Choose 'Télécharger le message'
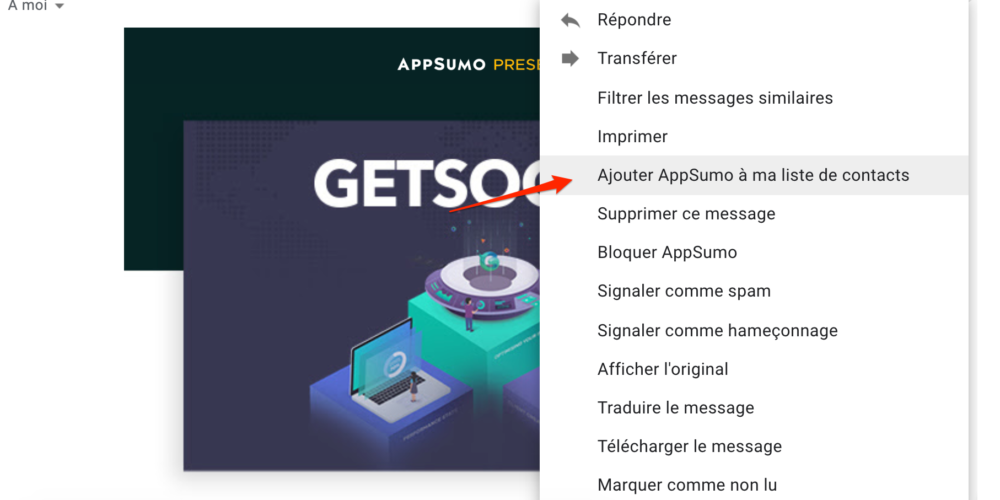Viewport: 1000px width, 500px height. pos(754,446)
